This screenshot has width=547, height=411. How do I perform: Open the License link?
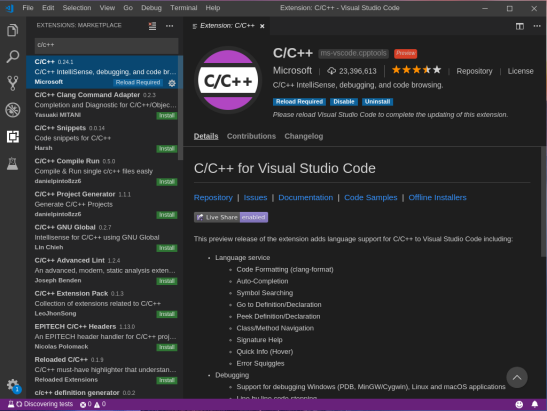tap(520, 71)
